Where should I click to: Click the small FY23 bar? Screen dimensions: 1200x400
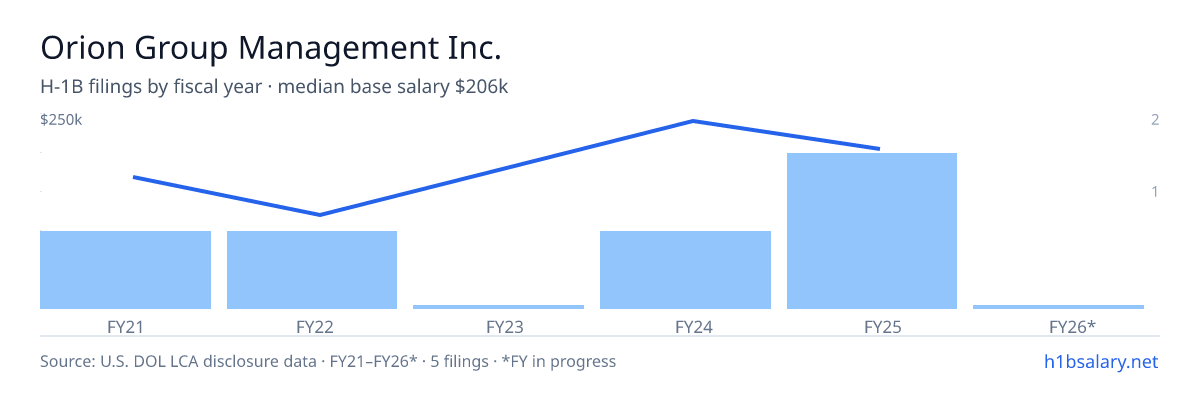(x=498, y=307)
